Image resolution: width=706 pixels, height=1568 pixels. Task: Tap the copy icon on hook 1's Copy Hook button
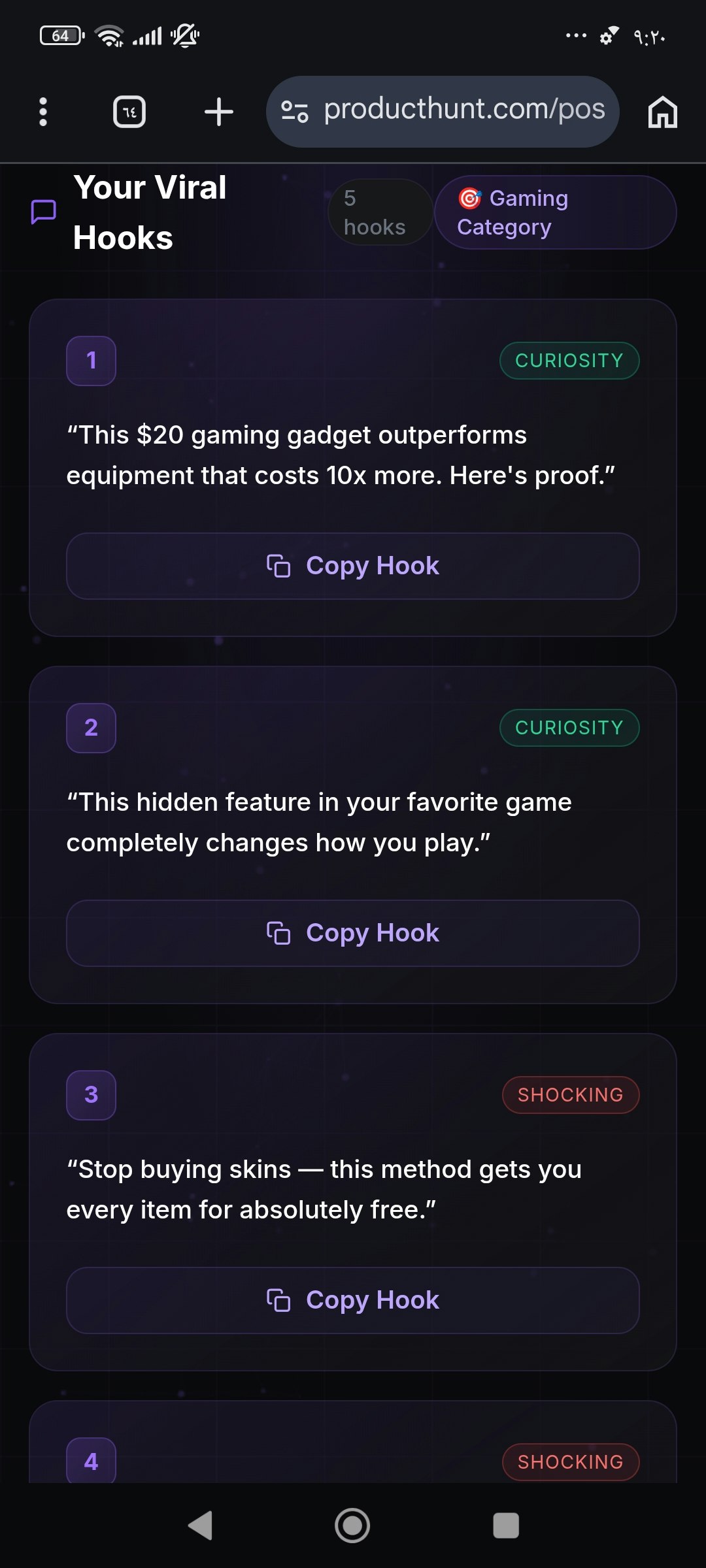[279, 566]
